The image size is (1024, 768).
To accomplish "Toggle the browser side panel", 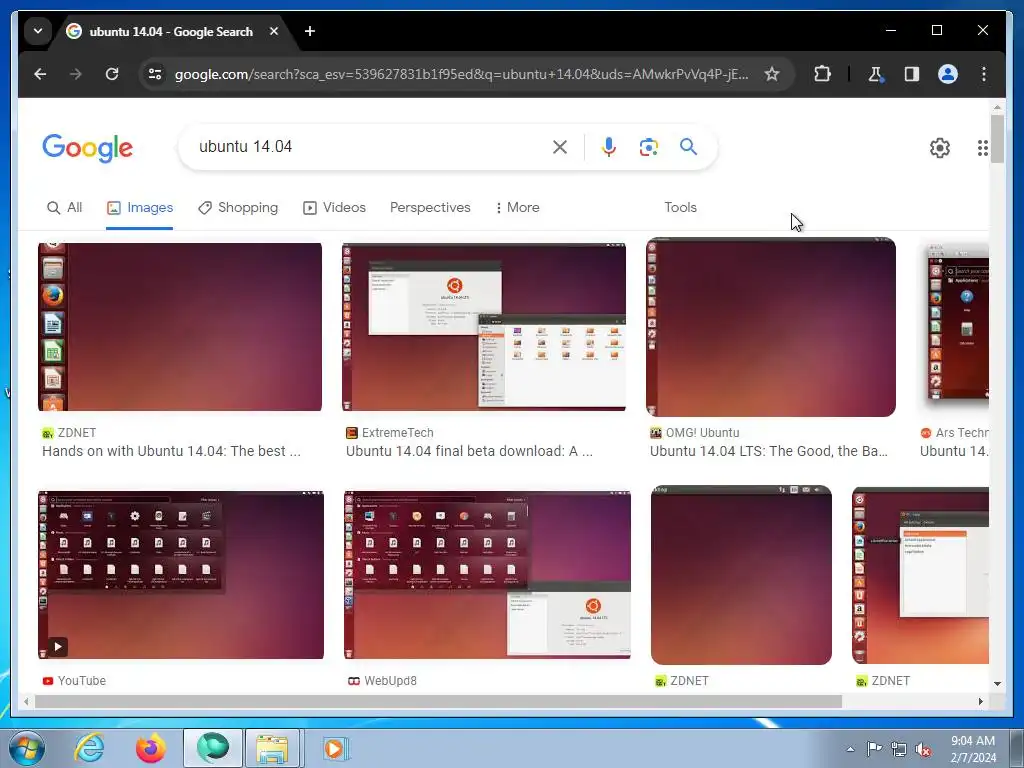I will [912, 74].
